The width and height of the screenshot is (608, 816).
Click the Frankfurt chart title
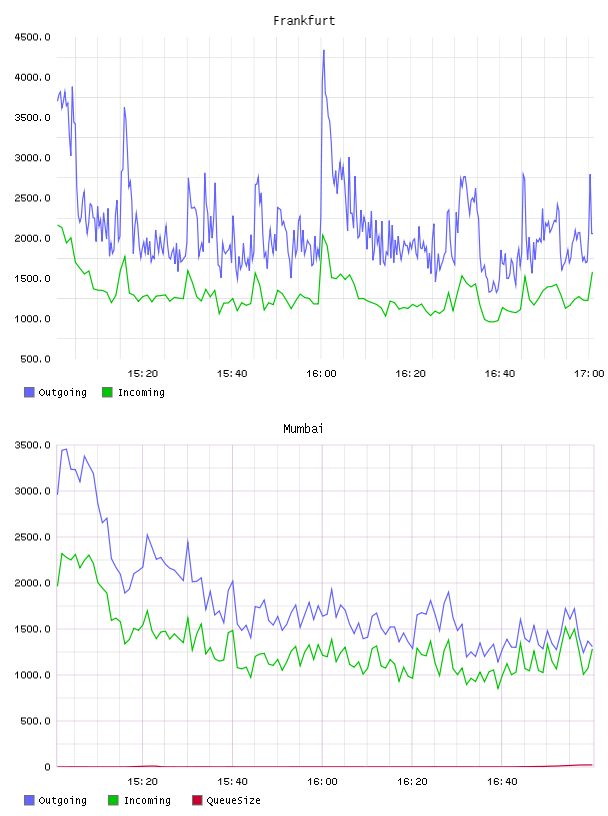tap(304, 21)
